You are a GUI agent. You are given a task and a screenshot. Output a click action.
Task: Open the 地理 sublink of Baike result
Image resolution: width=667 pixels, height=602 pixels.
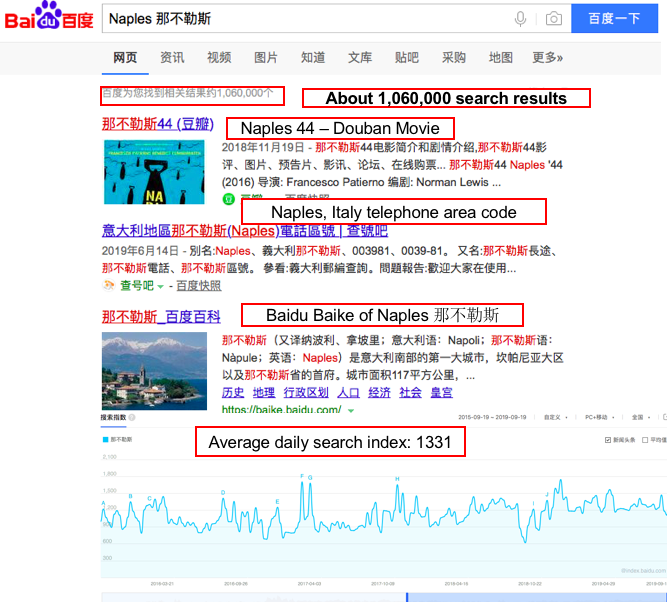pos(264,392)
